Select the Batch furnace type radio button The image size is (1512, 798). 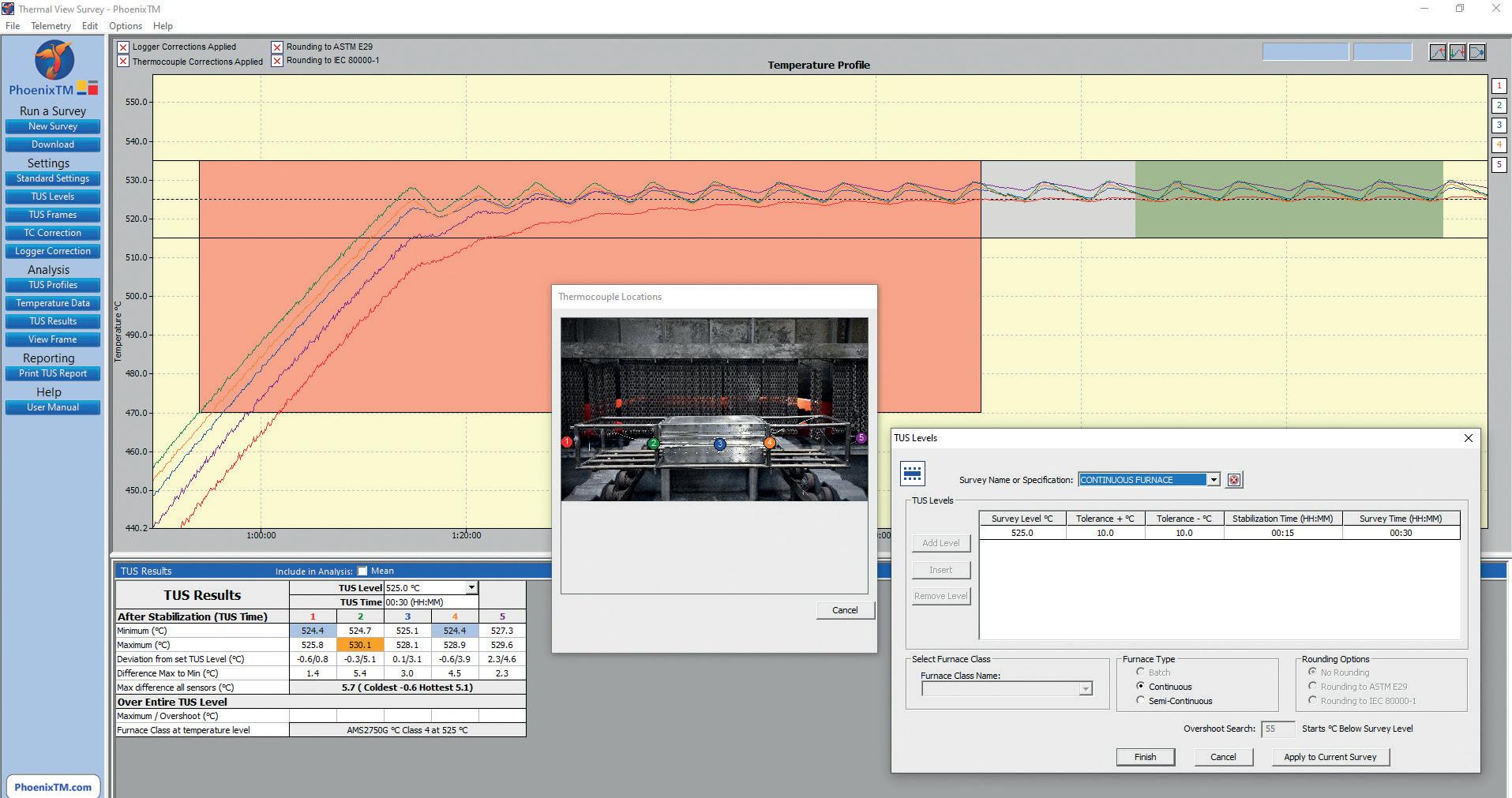click(1140, 672)
